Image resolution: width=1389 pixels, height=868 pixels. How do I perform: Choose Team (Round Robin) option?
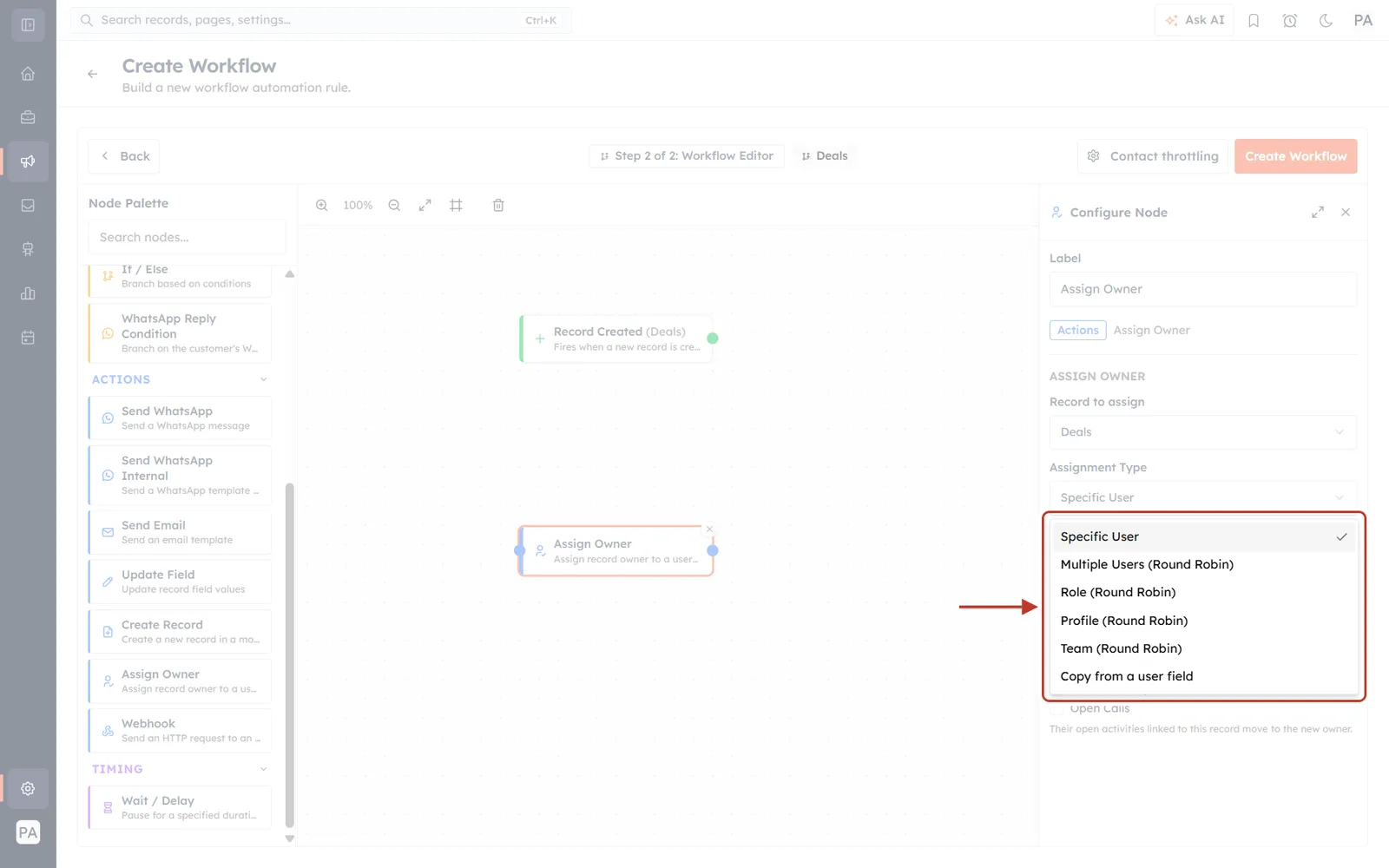(1203, 648)
